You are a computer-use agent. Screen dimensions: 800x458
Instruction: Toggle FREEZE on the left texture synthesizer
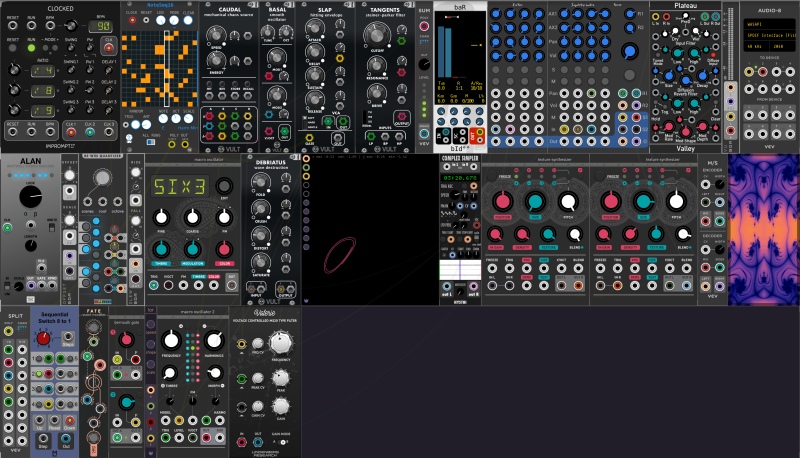491,177
